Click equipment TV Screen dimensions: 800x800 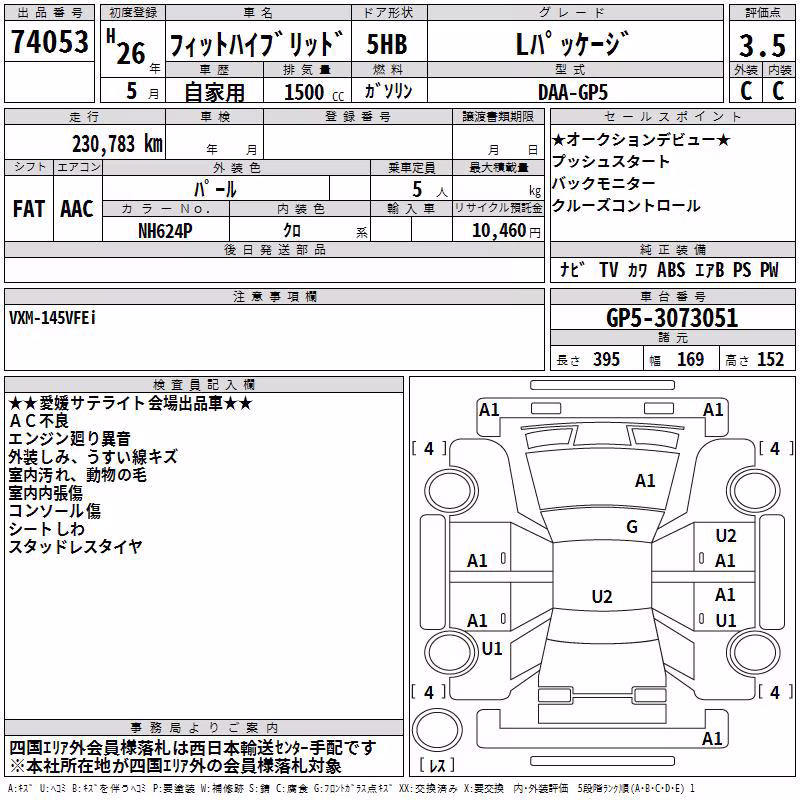[609, 270]
